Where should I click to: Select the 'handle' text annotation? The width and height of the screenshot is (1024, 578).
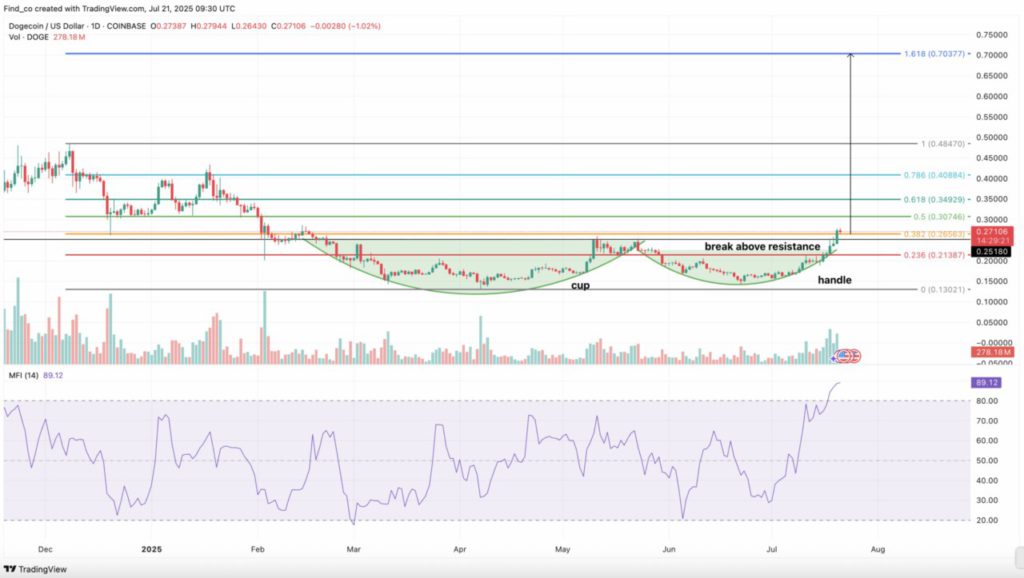point(834,280)
